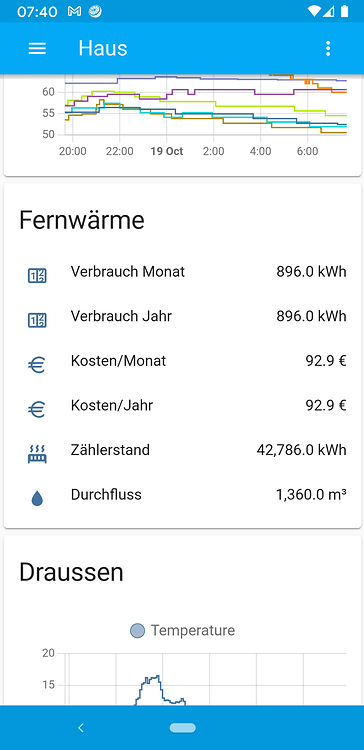The image size is (364, 750).
Task: Open the hamburger navigation menu
Action: point(37,48)
